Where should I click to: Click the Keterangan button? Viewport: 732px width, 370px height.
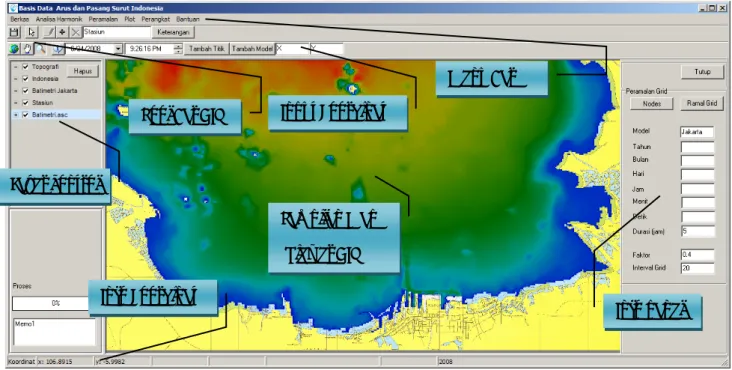173,32
